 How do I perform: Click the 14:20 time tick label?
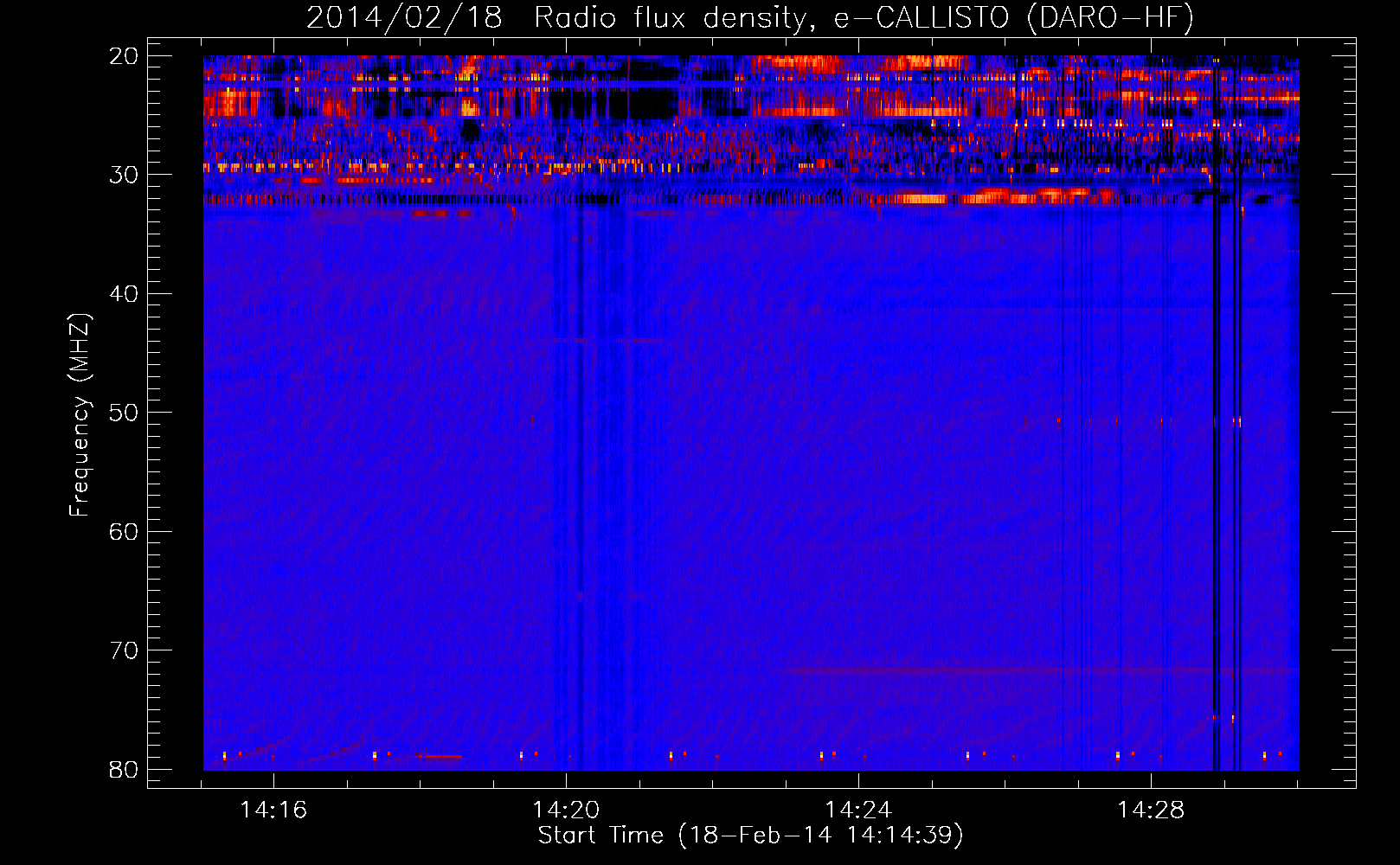coord(566,811)
